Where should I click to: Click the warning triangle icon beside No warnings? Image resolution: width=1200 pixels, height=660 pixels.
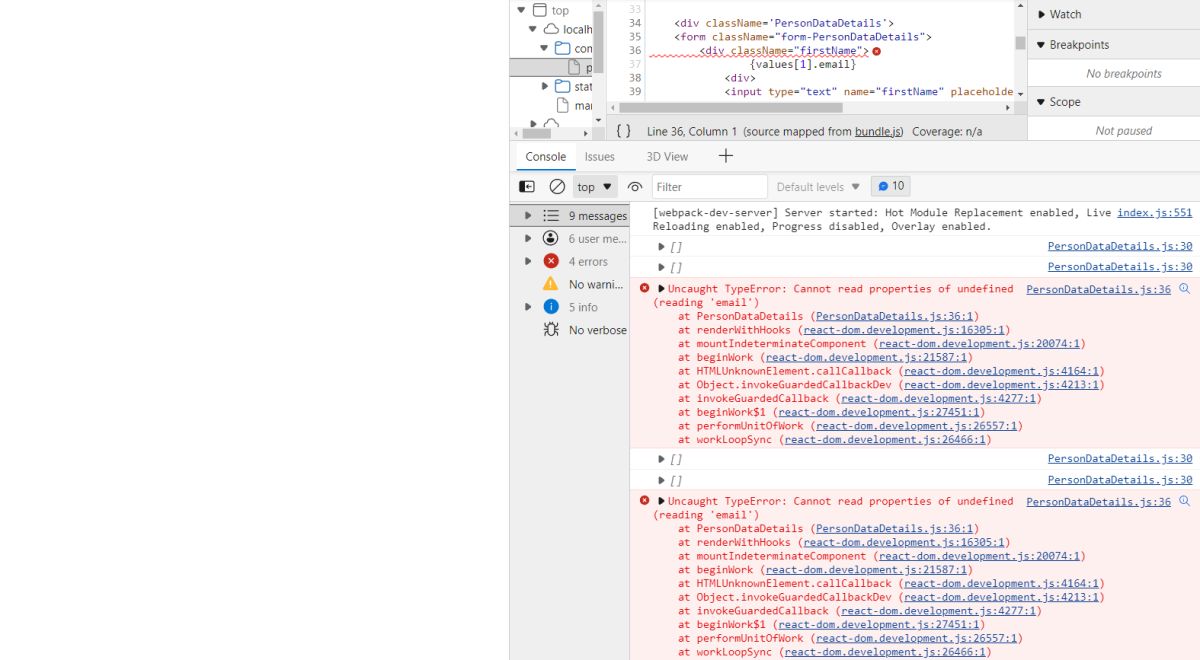(551, 284)
